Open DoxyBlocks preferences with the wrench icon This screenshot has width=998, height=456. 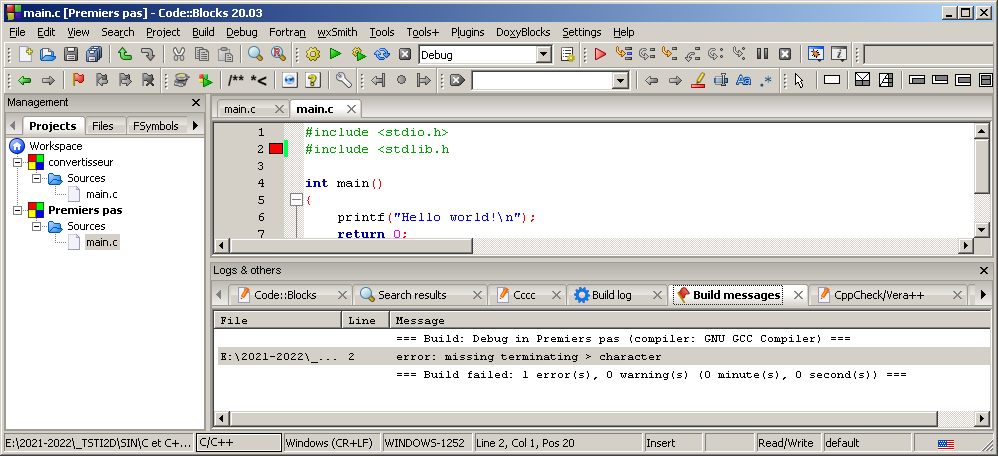click(343, 80)
